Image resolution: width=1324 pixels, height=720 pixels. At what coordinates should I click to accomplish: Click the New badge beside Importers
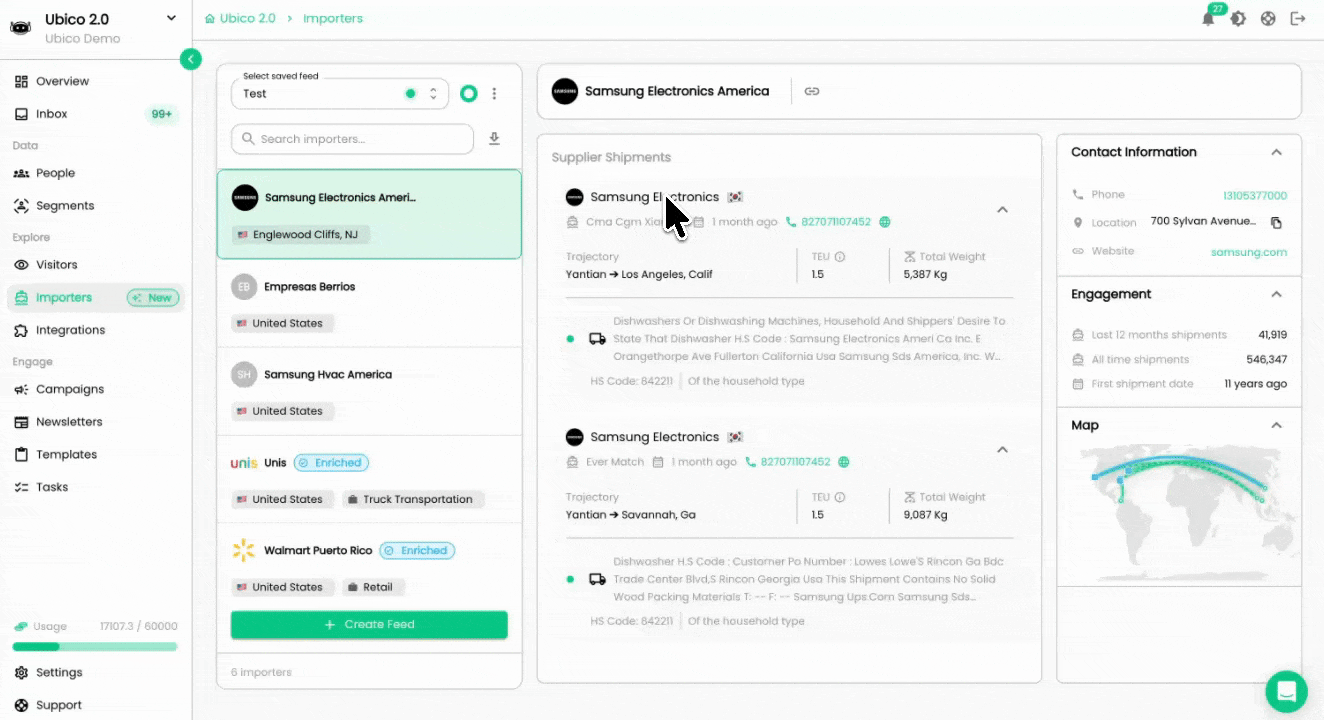pyautogui.click(x=153, y=298)
